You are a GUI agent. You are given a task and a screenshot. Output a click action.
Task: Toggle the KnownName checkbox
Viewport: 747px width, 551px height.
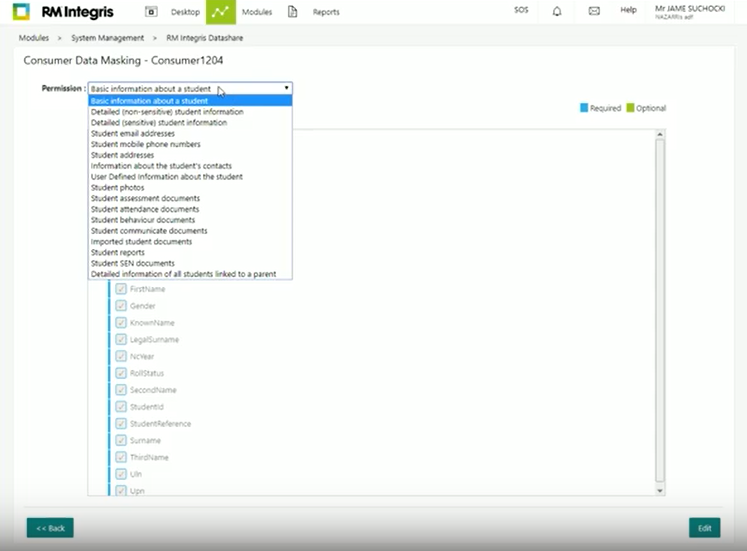click(x=121, y=322)
